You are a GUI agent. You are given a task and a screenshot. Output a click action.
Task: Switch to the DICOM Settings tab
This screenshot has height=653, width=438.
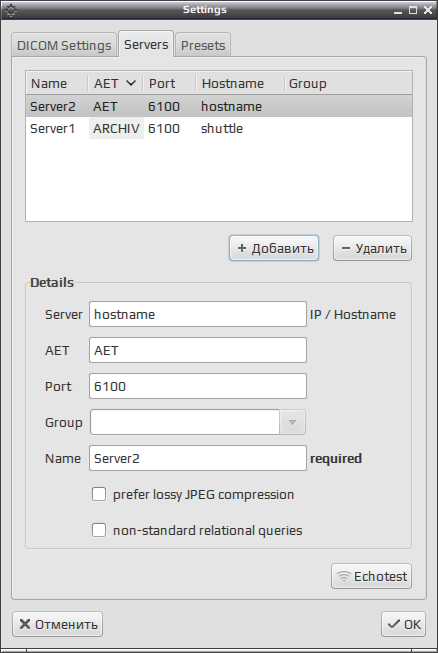[64, 45]
